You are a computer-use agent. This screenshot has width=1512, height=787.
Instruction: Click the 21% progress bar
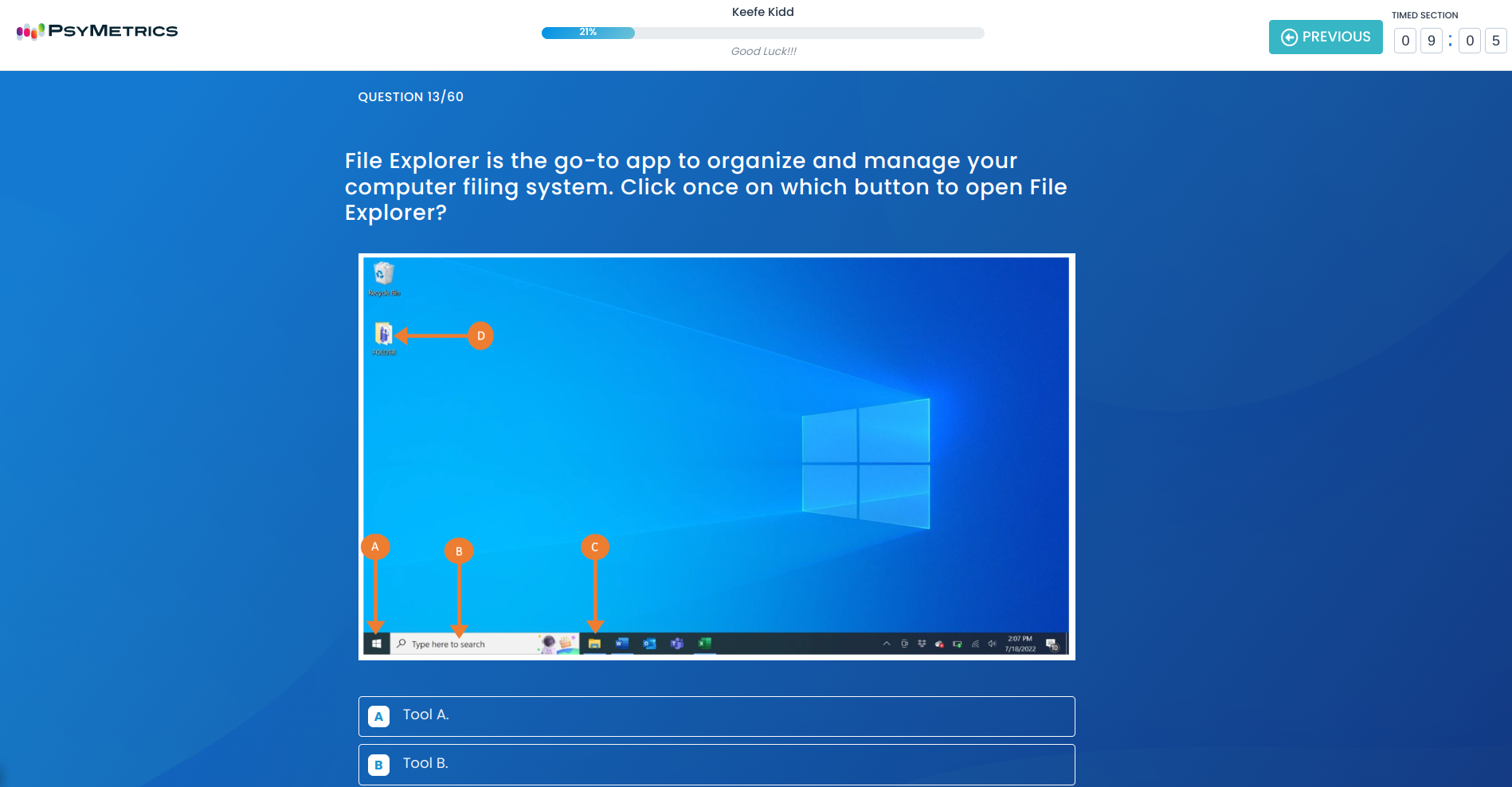tap(762, 33)
